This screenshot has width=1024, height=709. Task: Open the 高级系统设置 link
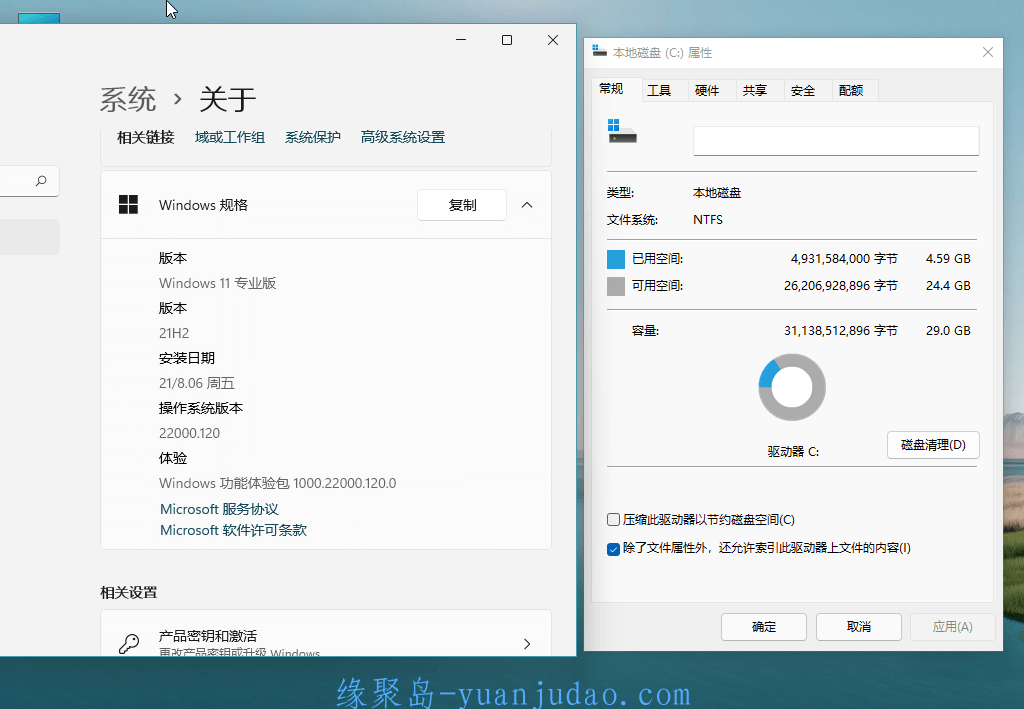(402, 137)
